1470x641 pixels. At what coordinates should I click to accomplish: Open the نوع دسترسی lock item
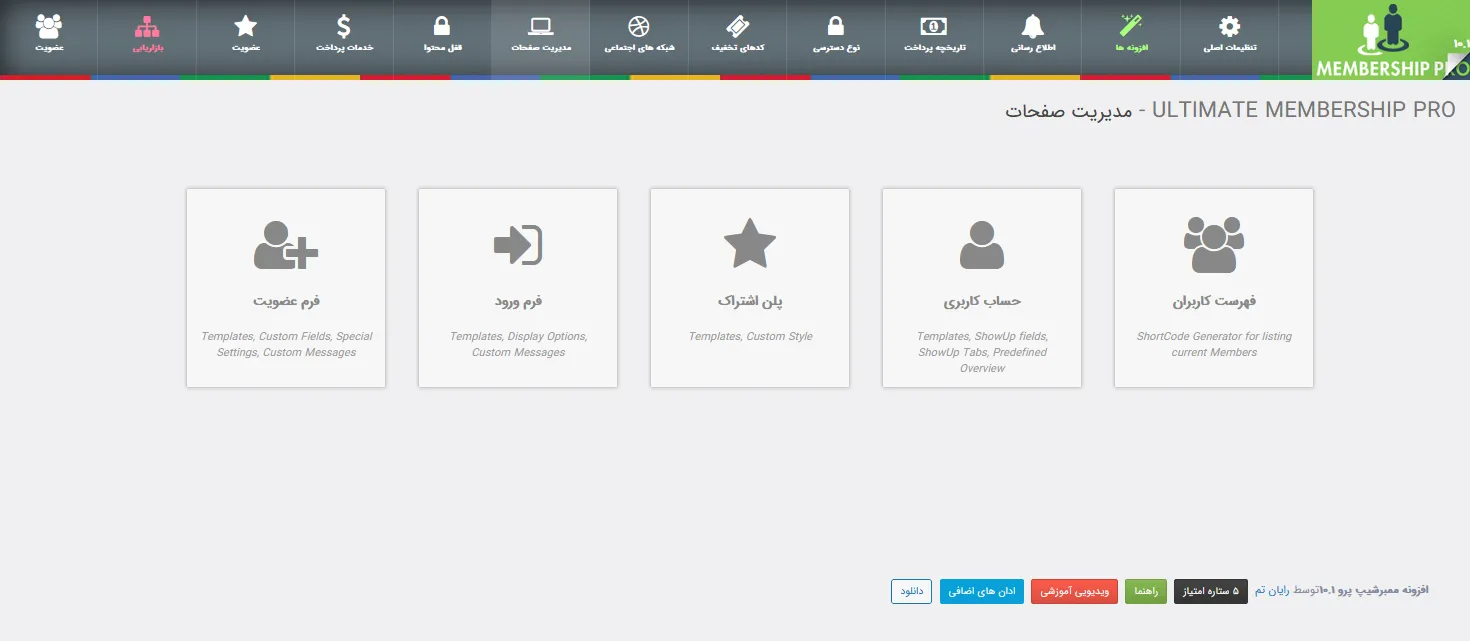click(x=836, y=37)
